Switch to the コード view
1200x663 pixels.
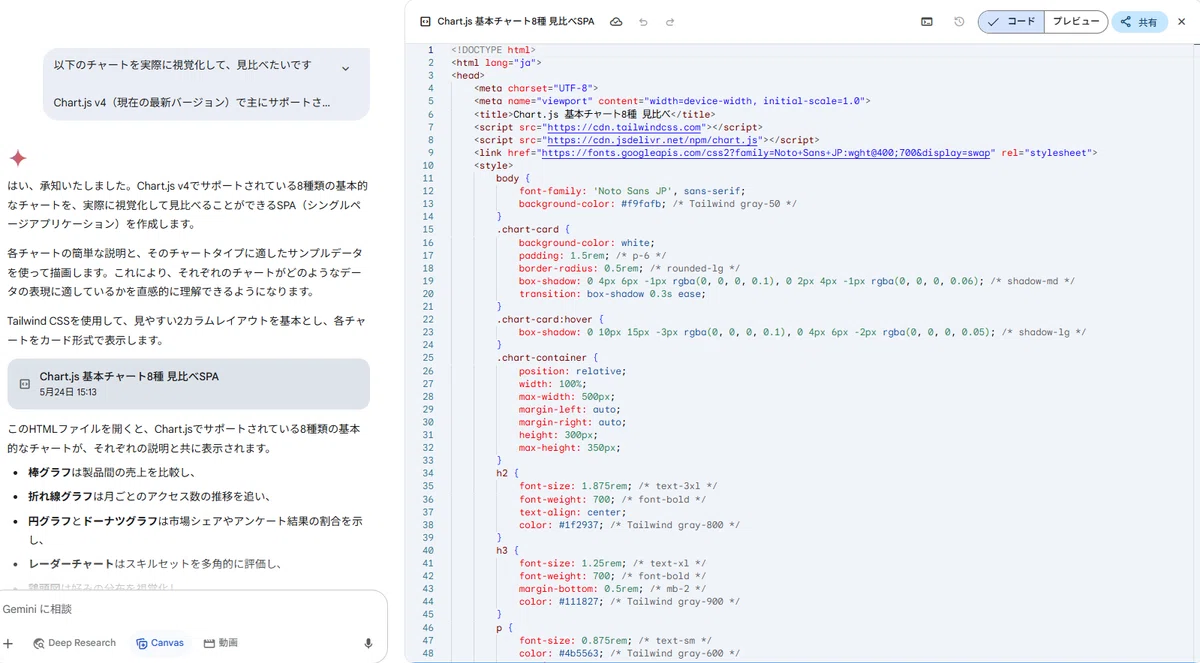tap(1011, 21)
